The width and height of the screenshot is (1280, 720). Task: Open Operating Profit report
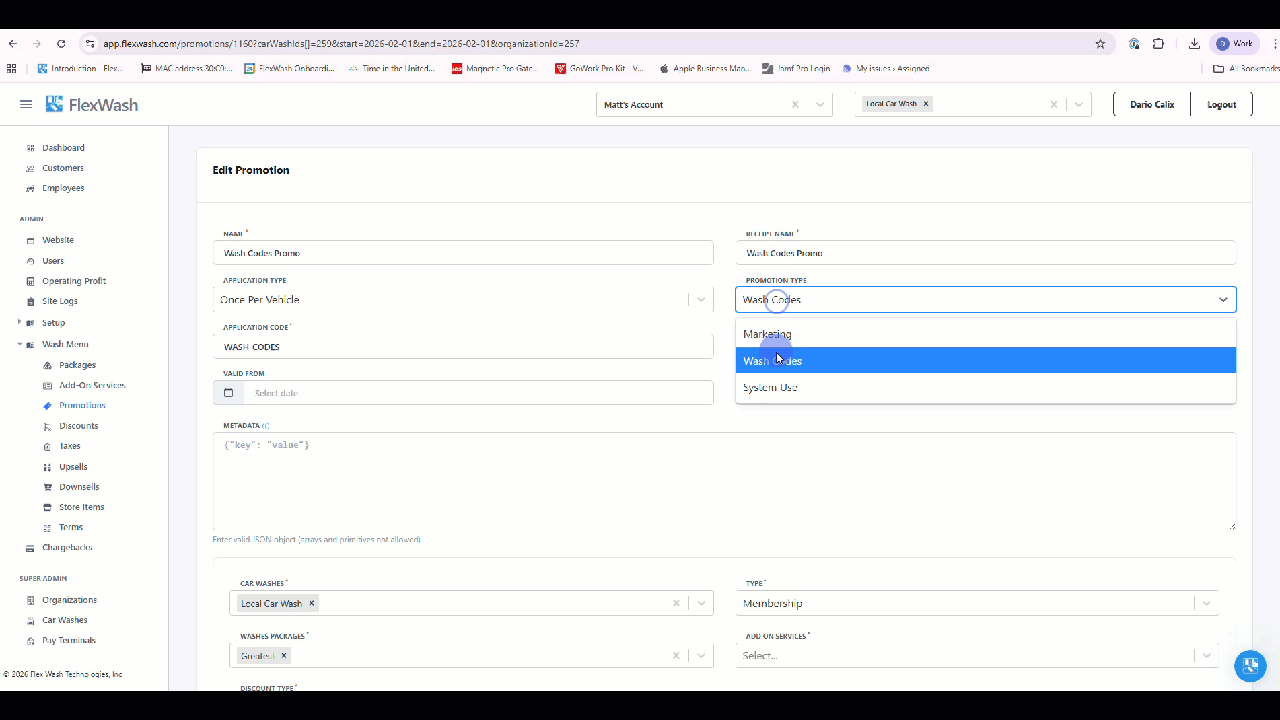(74, 281)
